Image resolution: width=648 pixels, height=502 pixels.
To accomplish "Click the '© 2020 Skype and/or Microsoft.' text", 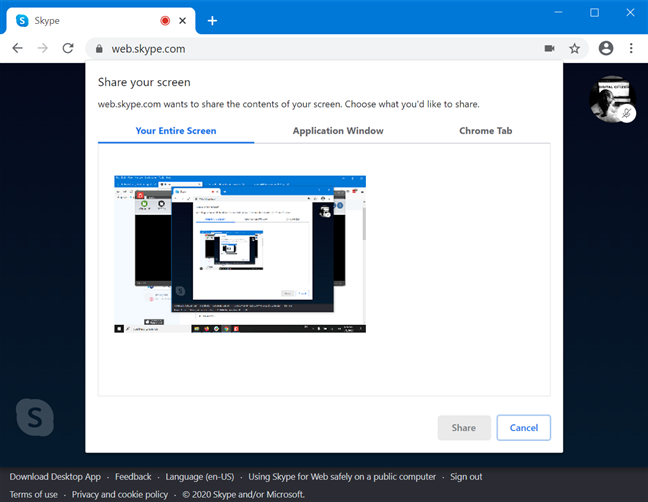I will click(x=243, y=495).
